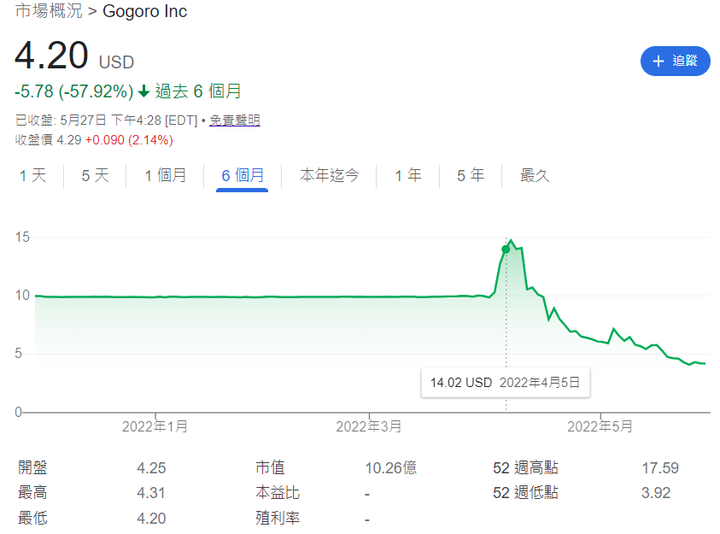Click the 14.02 USD chart tooltip
720x534 pixels.
pyautogui.click(x=505, y=382)
